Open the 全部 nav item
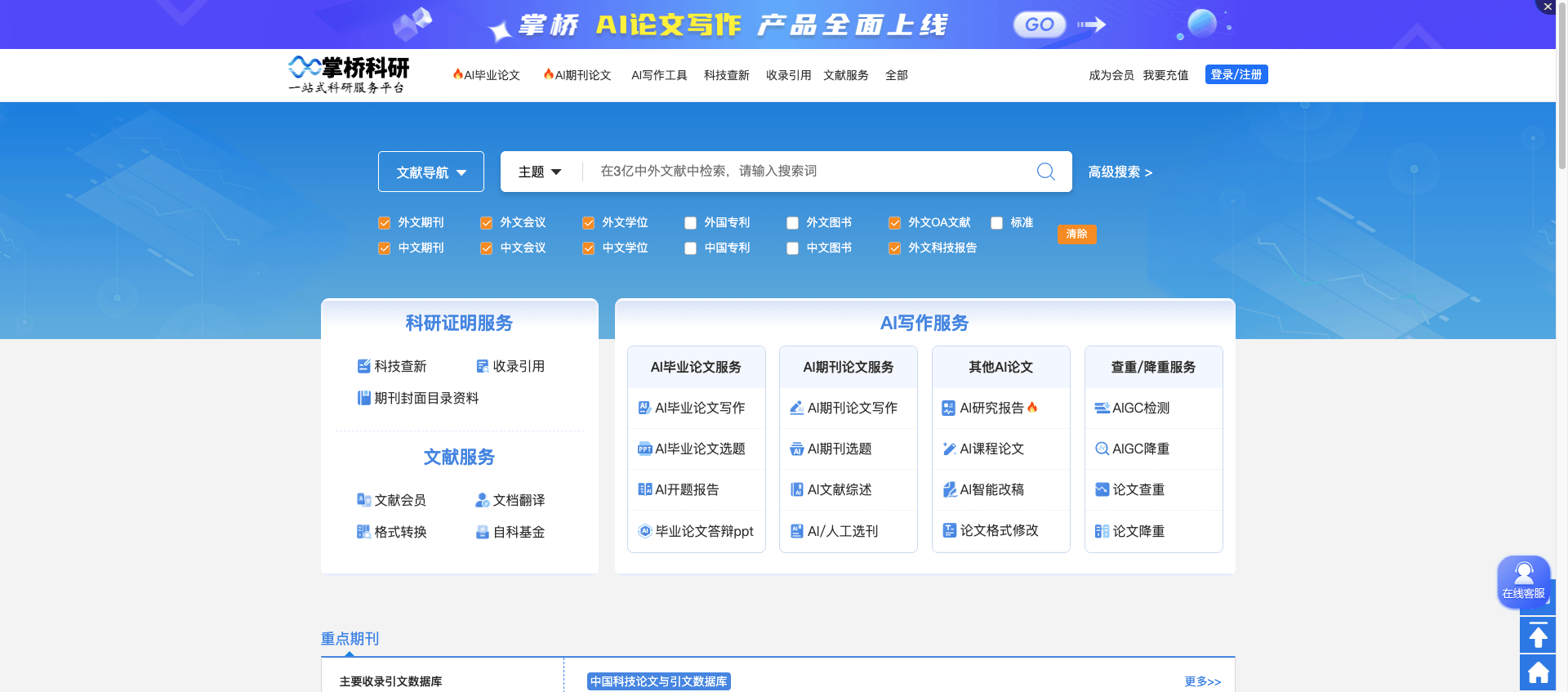 (x=897, y=75)
